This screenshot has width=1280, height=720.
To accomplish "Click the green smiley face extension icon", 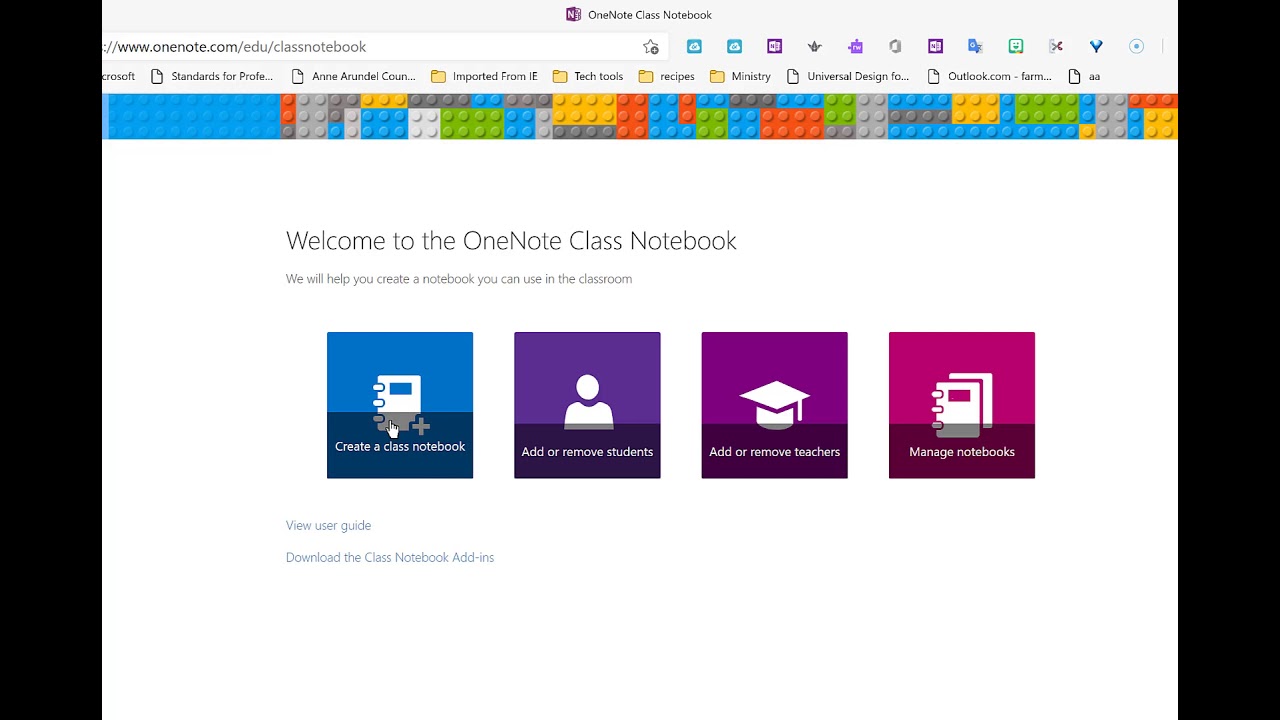I will point(1016,46).
